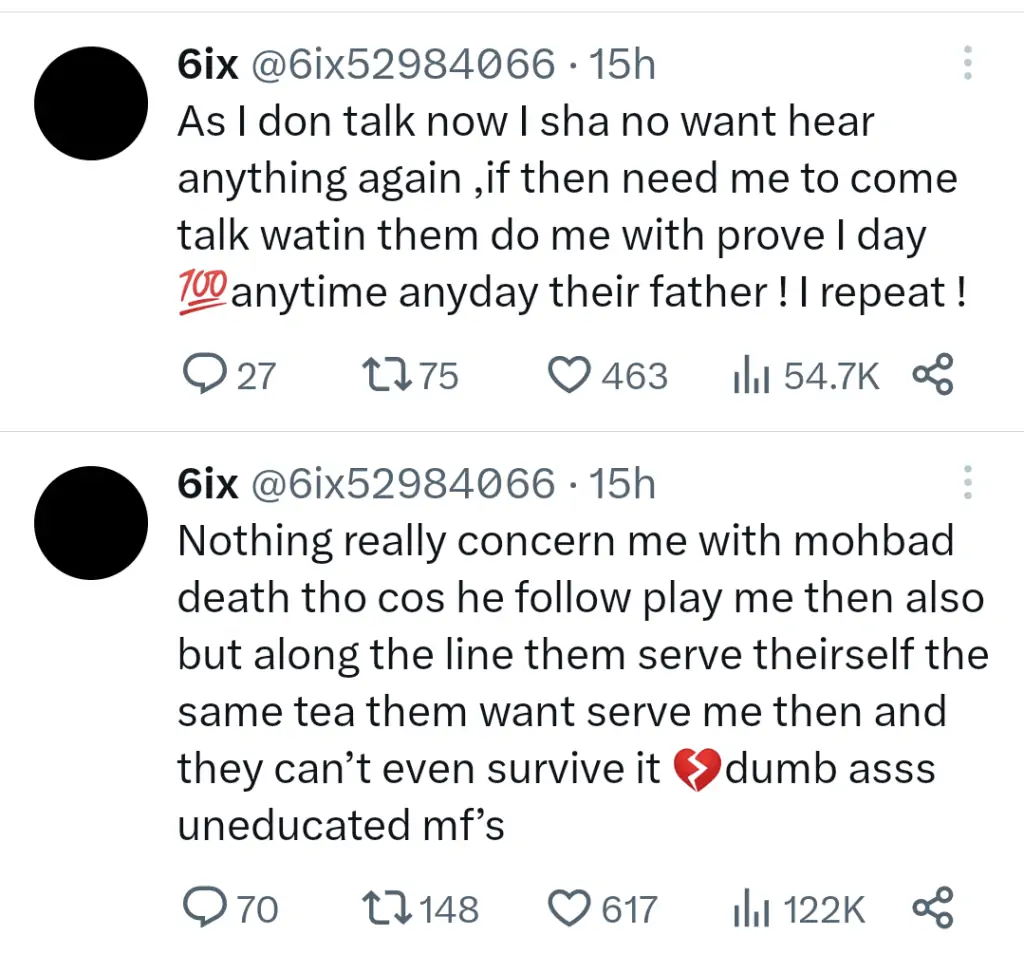This screenshot has width=1024, height=954.
Task: Reply to the 'As I don talk now' tweet
Action: click(x=204, y=375)
